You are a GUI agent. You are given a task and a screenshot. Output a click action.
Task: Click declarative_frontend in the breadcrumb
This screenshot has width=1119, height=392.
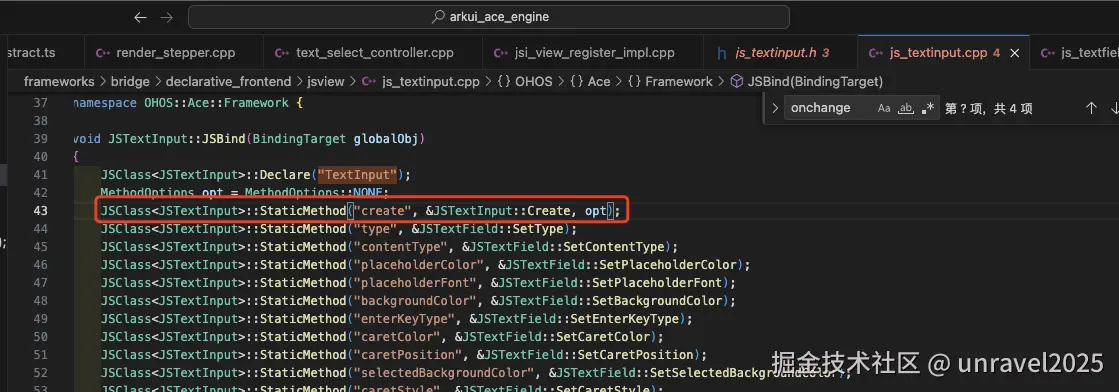coord(229,81)
